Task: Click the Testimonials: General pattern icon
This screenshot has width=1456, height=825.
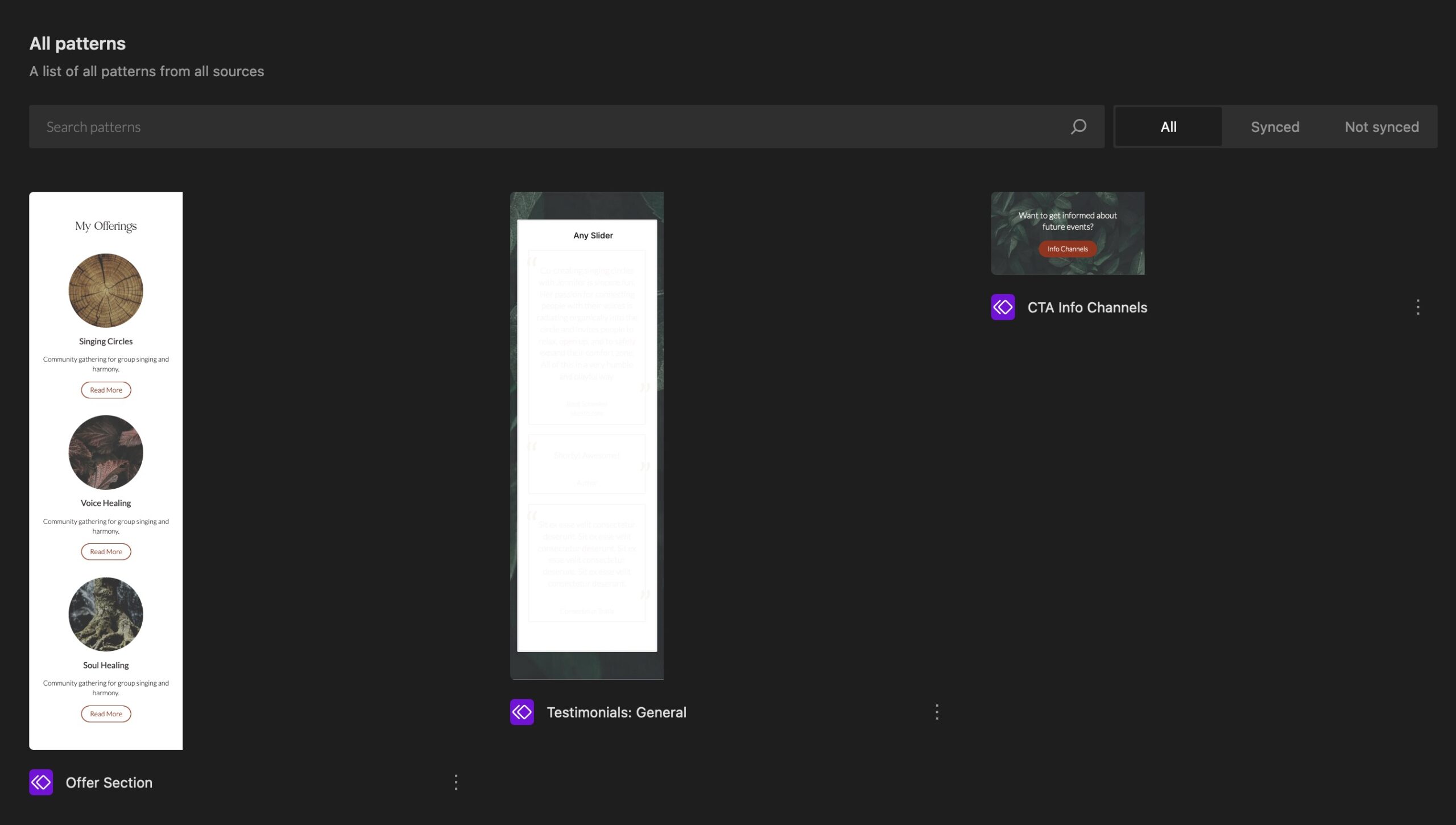Action: (521, 711)
